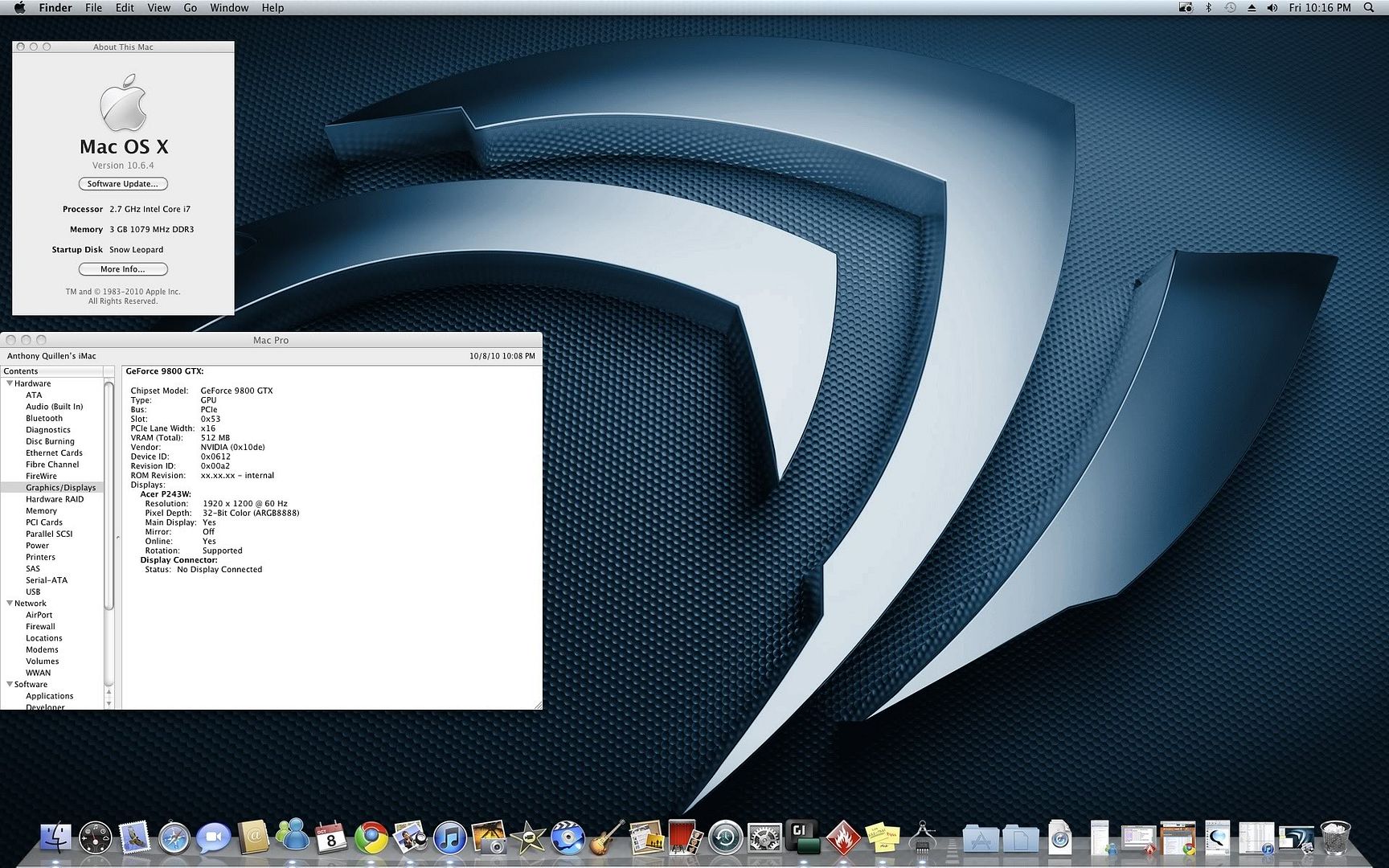Open System Profiler calipers icon in Dock
The width and height of the screenshot is (1389, 868).
click(922, 838)
